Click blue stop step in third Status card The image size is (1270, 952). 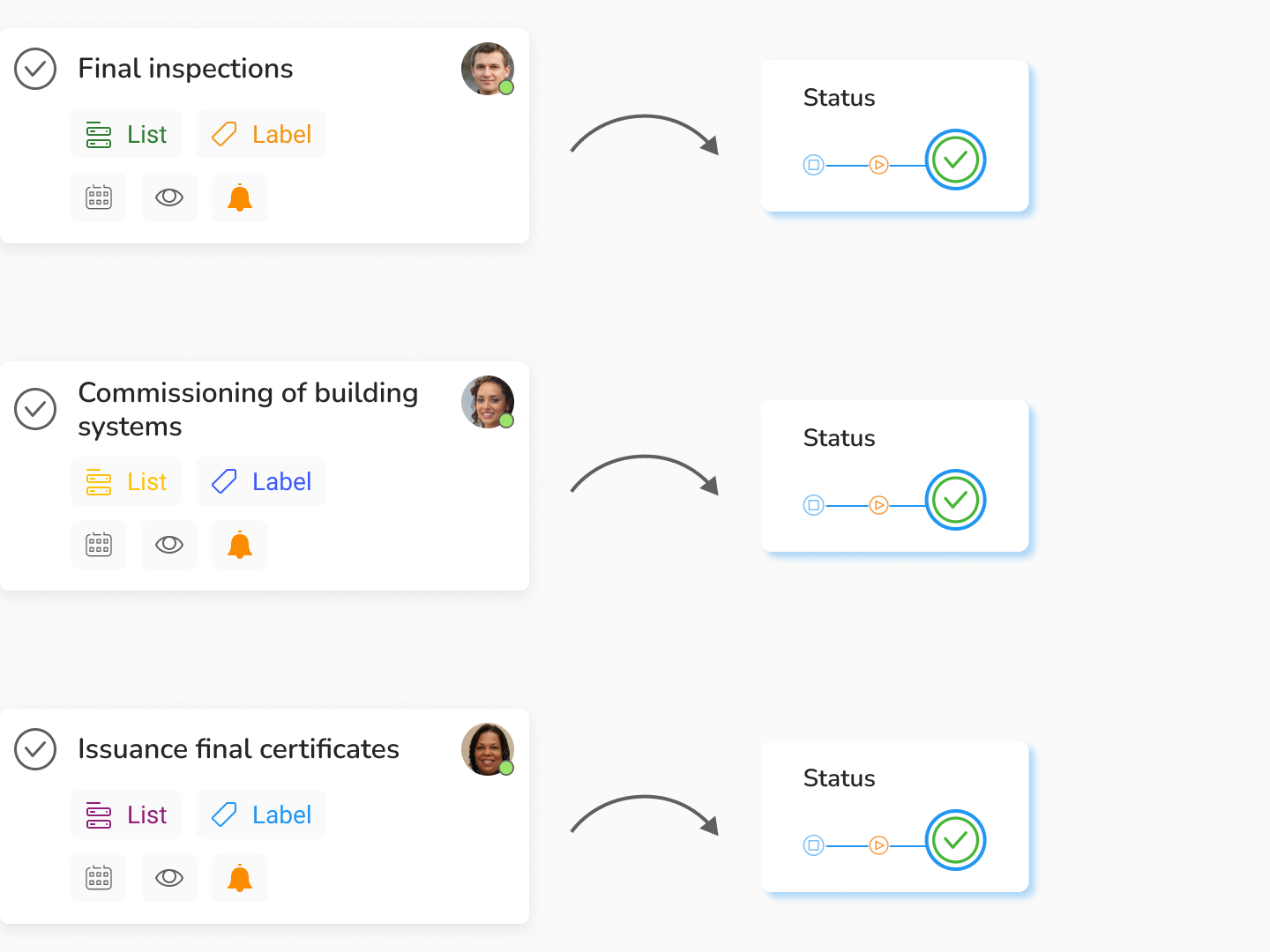pyautogui.click(x=813, y=845)
